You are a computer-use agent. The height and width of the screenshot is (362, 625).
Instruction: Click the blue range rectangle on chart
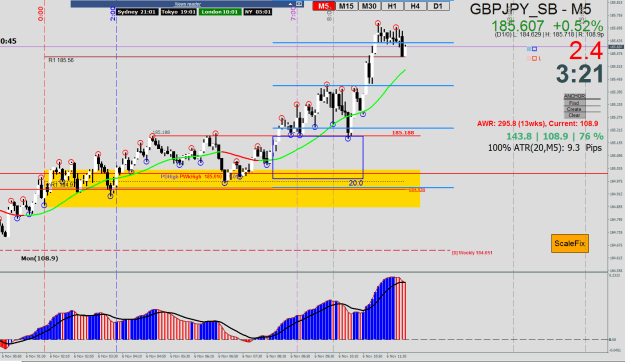coord(318,157)
